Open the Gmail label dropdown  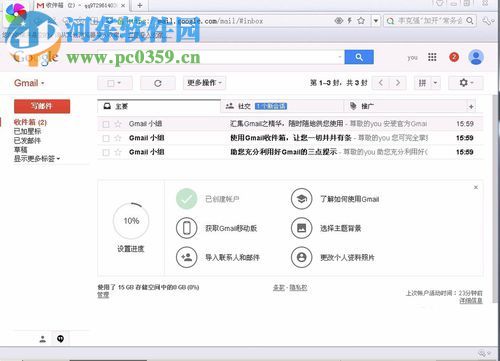29,83
